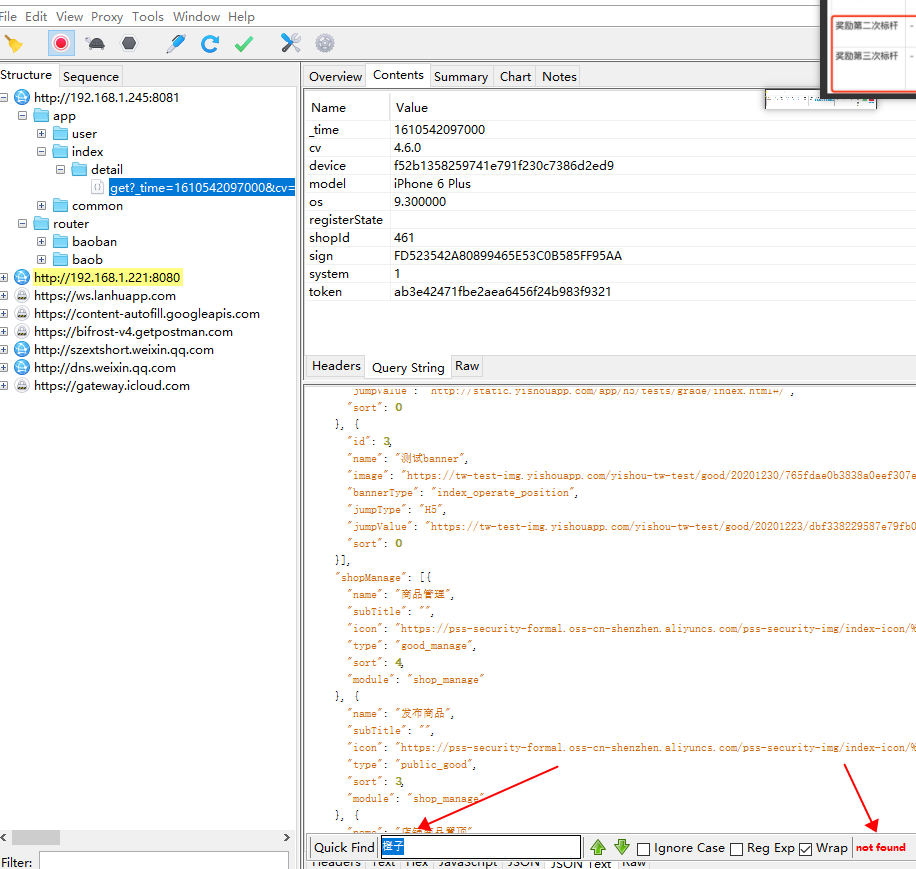Click the globe icon beside dns.weixin.qq.com
This screenshot has height=869, width=916.
22,368
